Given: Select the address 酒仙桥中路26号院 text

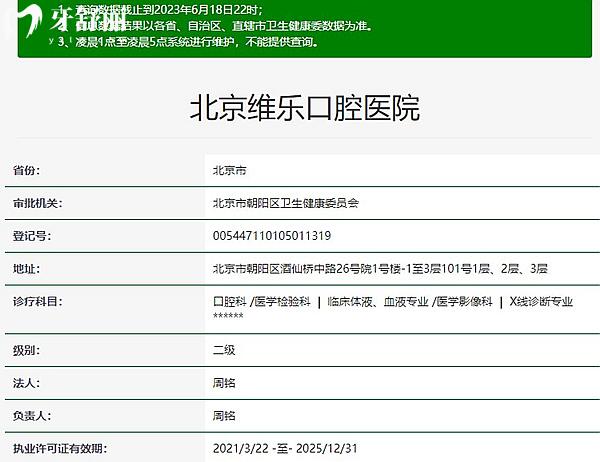Looking at the screenshot, I should [x=326, y=269].
